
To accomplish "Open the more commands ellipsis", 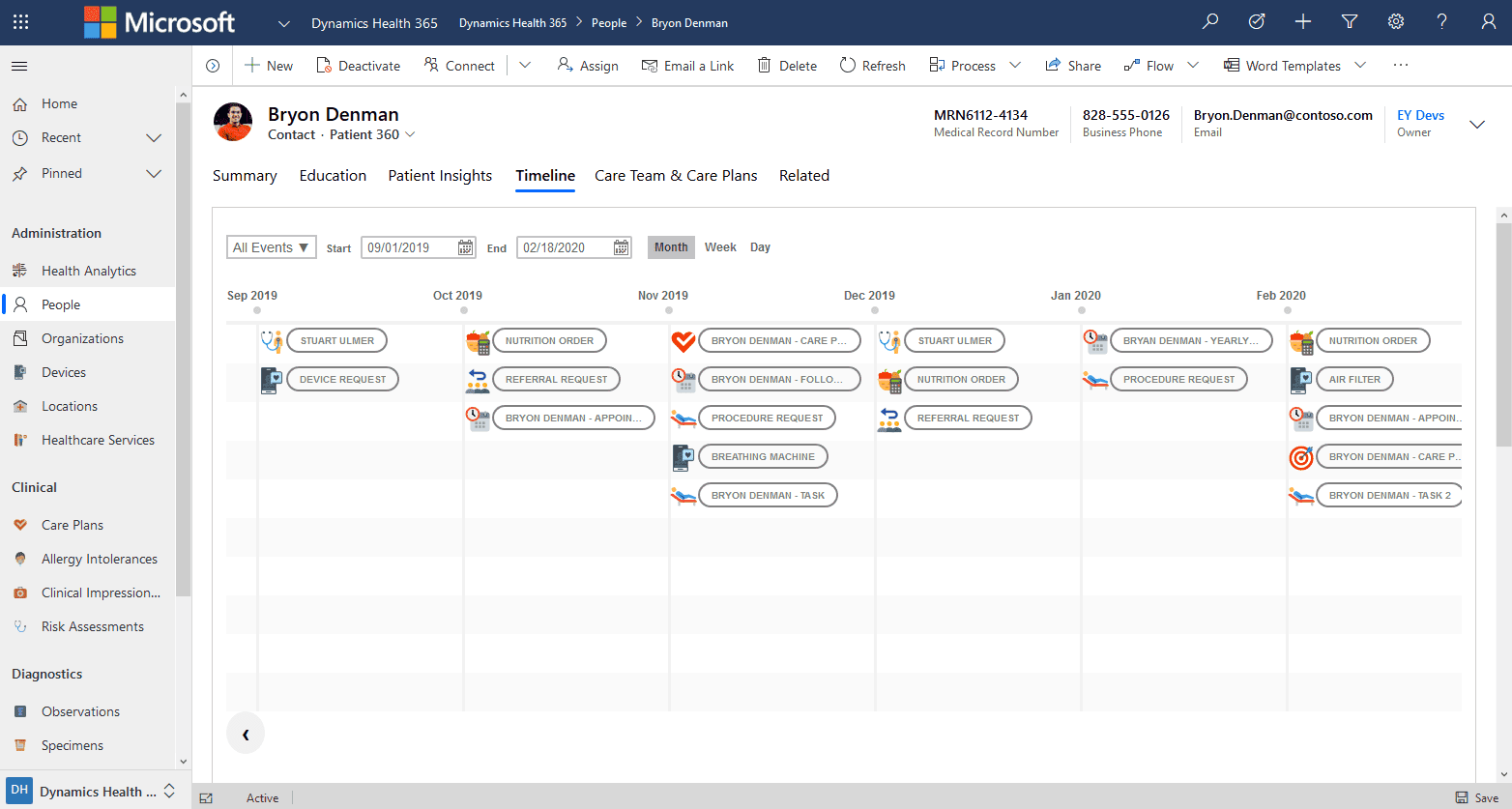I will [1401, 65].
